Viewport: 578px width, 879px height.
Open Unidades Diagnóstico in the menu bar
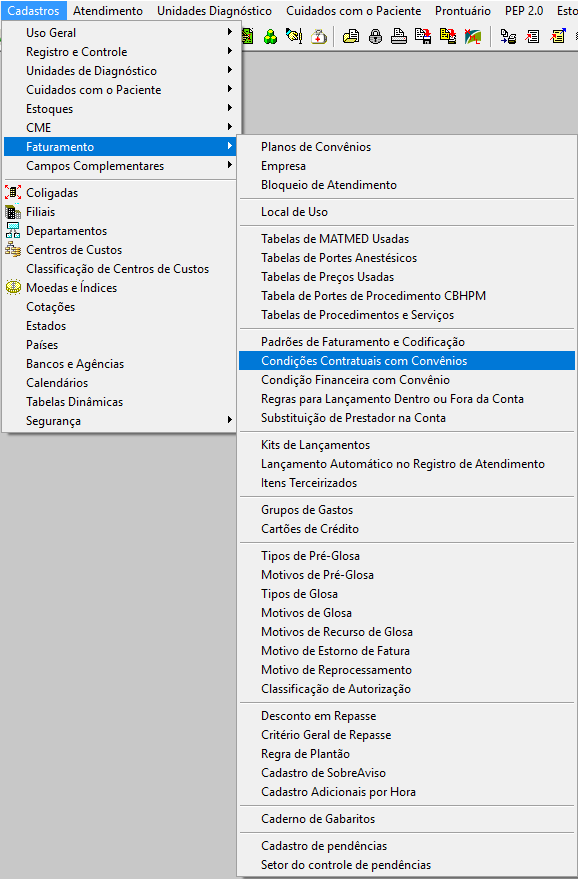(x=214, y=11)
